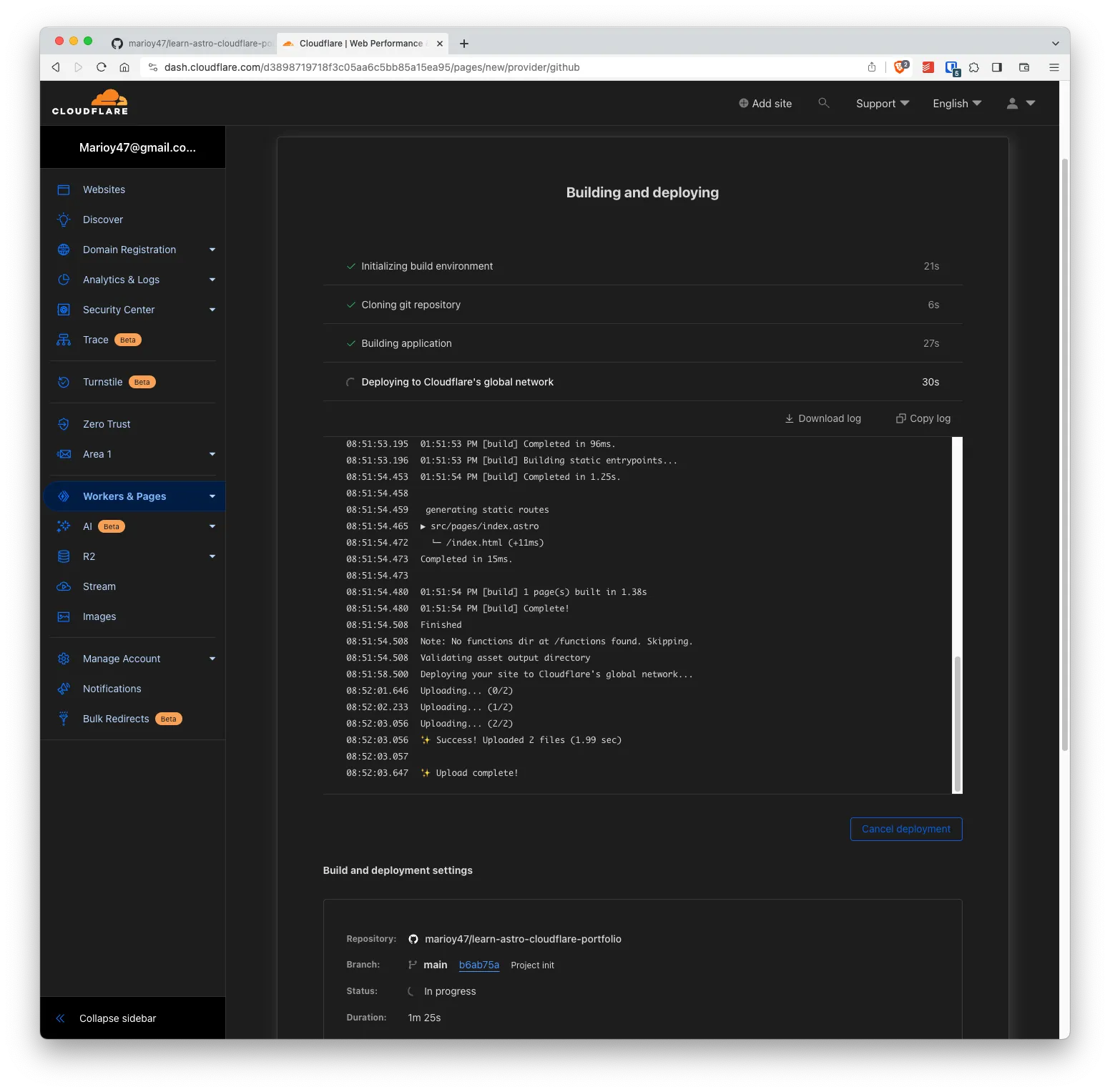Expand the Building application step row
This screenshot has width=1110, height=1092.
pyautogui.click(x=642, y=343)
